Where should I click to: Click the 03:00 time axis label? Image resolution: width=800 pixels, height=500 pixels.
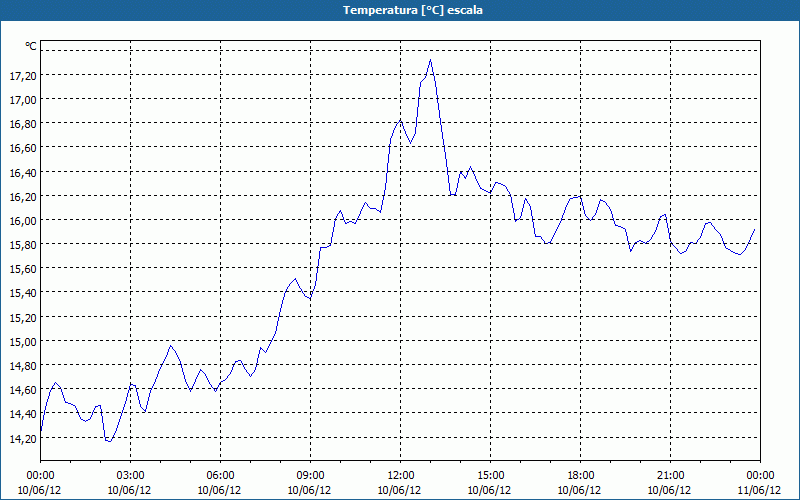[x=130, y=476]
